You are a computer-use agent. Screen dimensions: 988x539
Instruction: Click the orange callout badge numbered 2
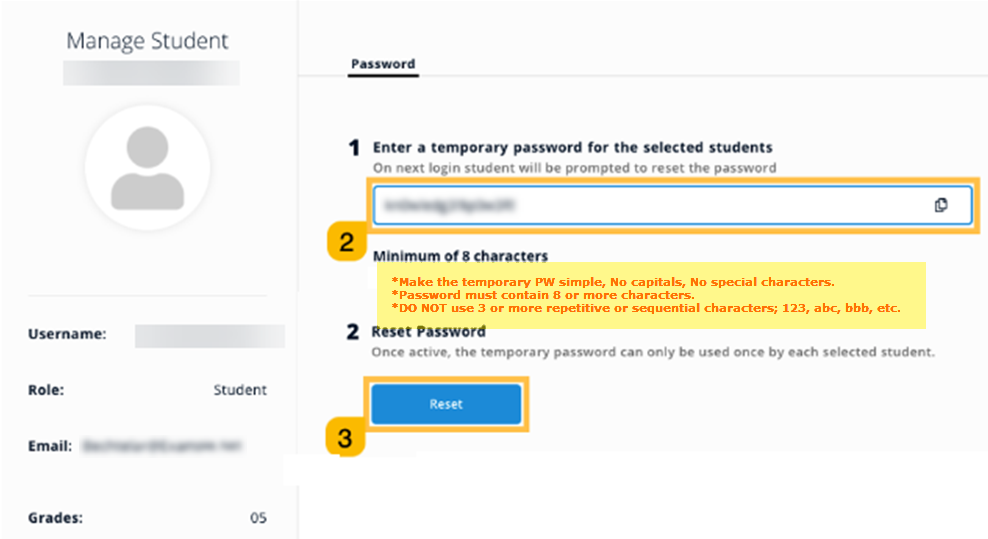coord(346,242)
